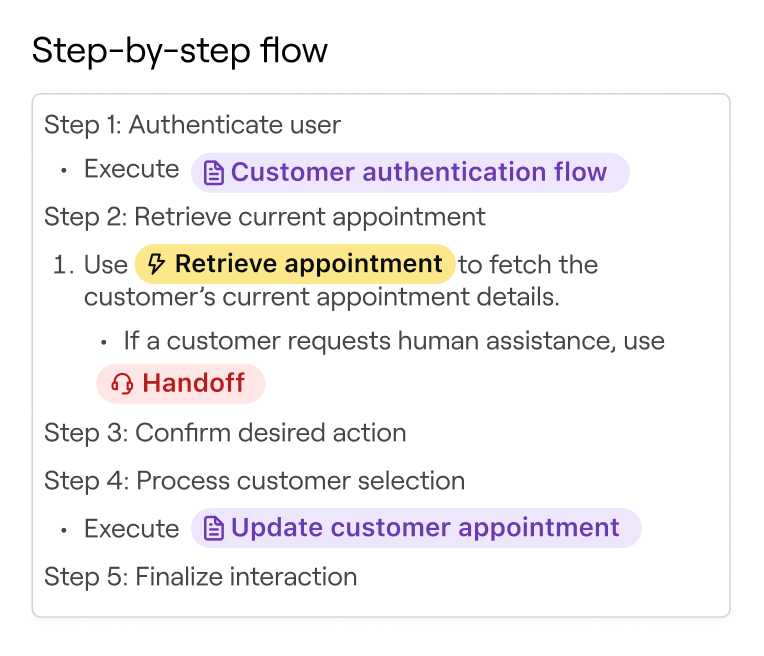
Task: Select the Retrieve appointment action label
Action: 308,264
